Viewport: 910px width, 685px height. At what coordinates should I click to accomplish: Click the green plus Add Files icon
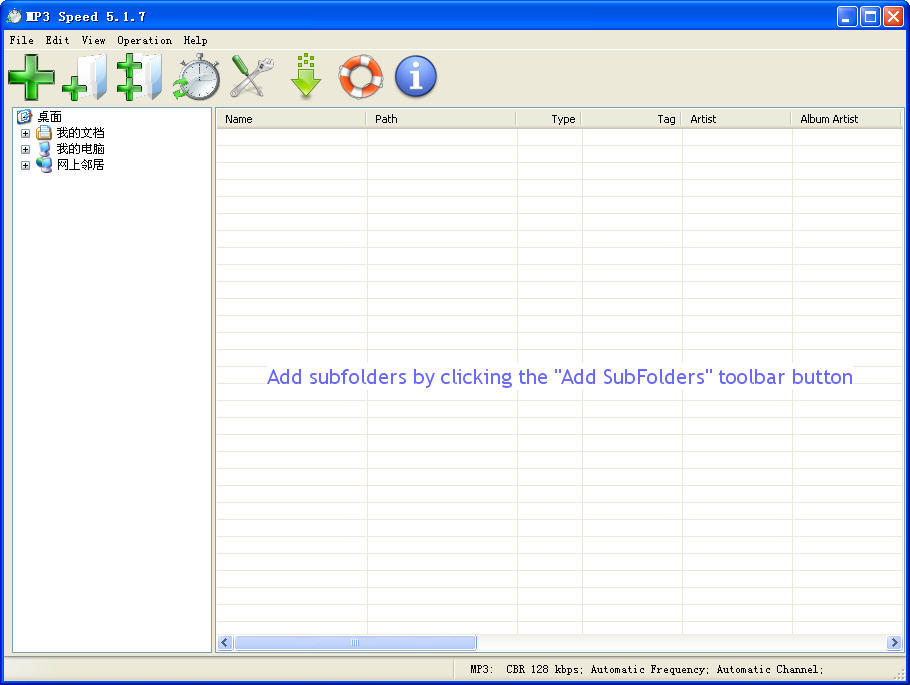(x=31, y=77)
